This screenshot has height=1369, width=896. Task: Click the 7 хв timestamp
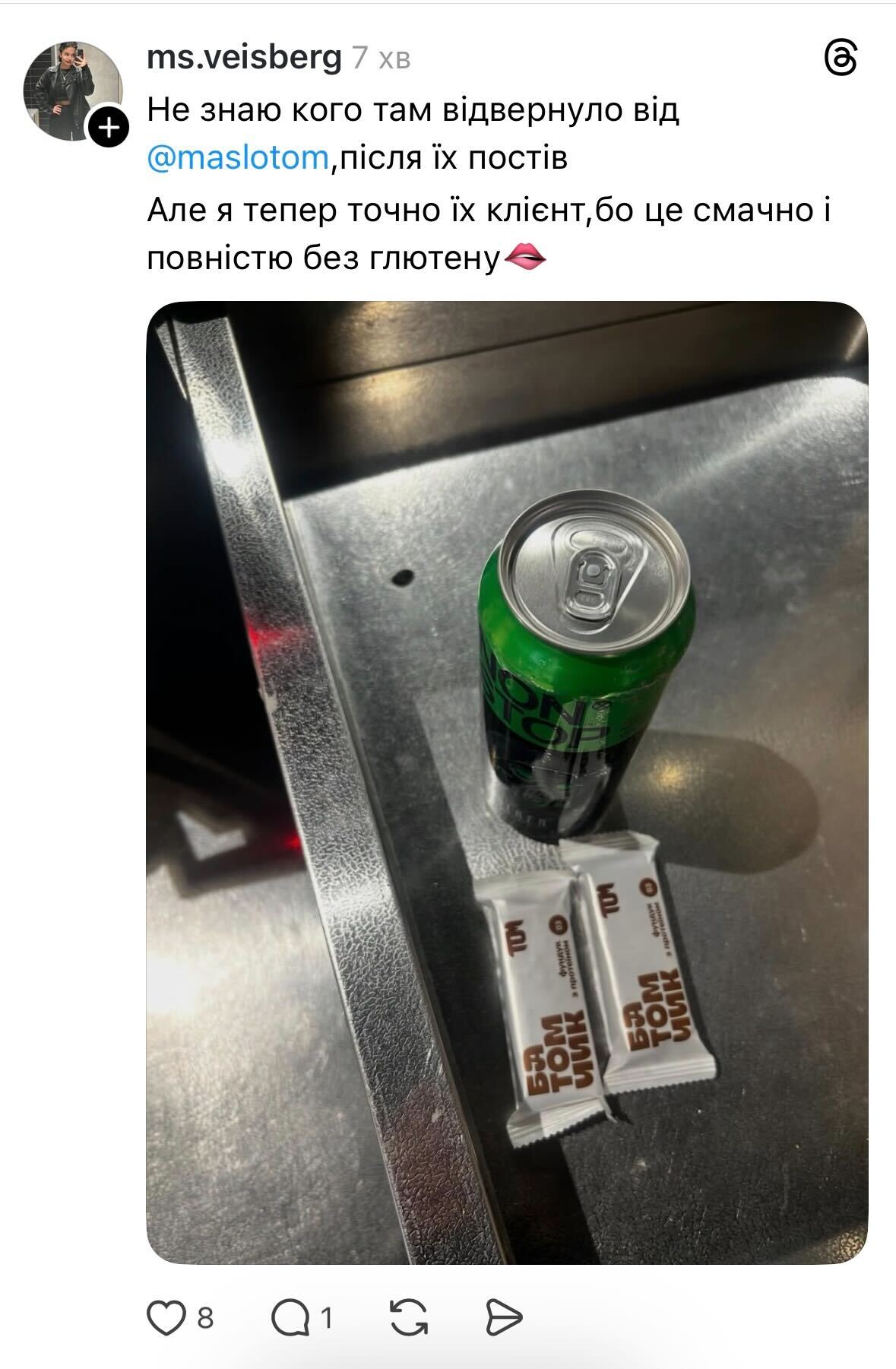point(381,59)
